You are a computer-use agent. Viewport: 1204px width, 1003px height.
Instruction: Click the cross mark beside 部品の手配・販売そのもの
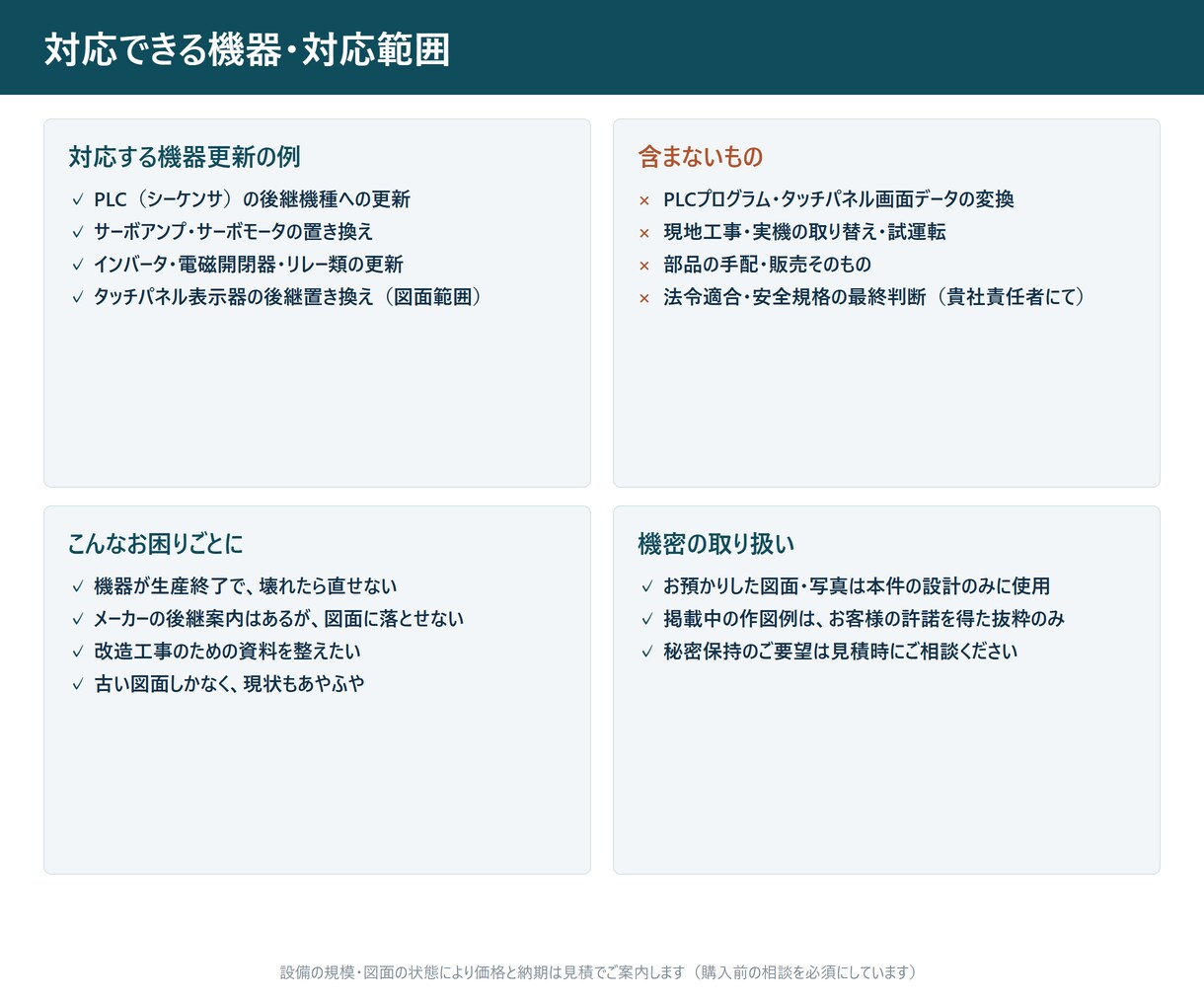tap(644, 266)
